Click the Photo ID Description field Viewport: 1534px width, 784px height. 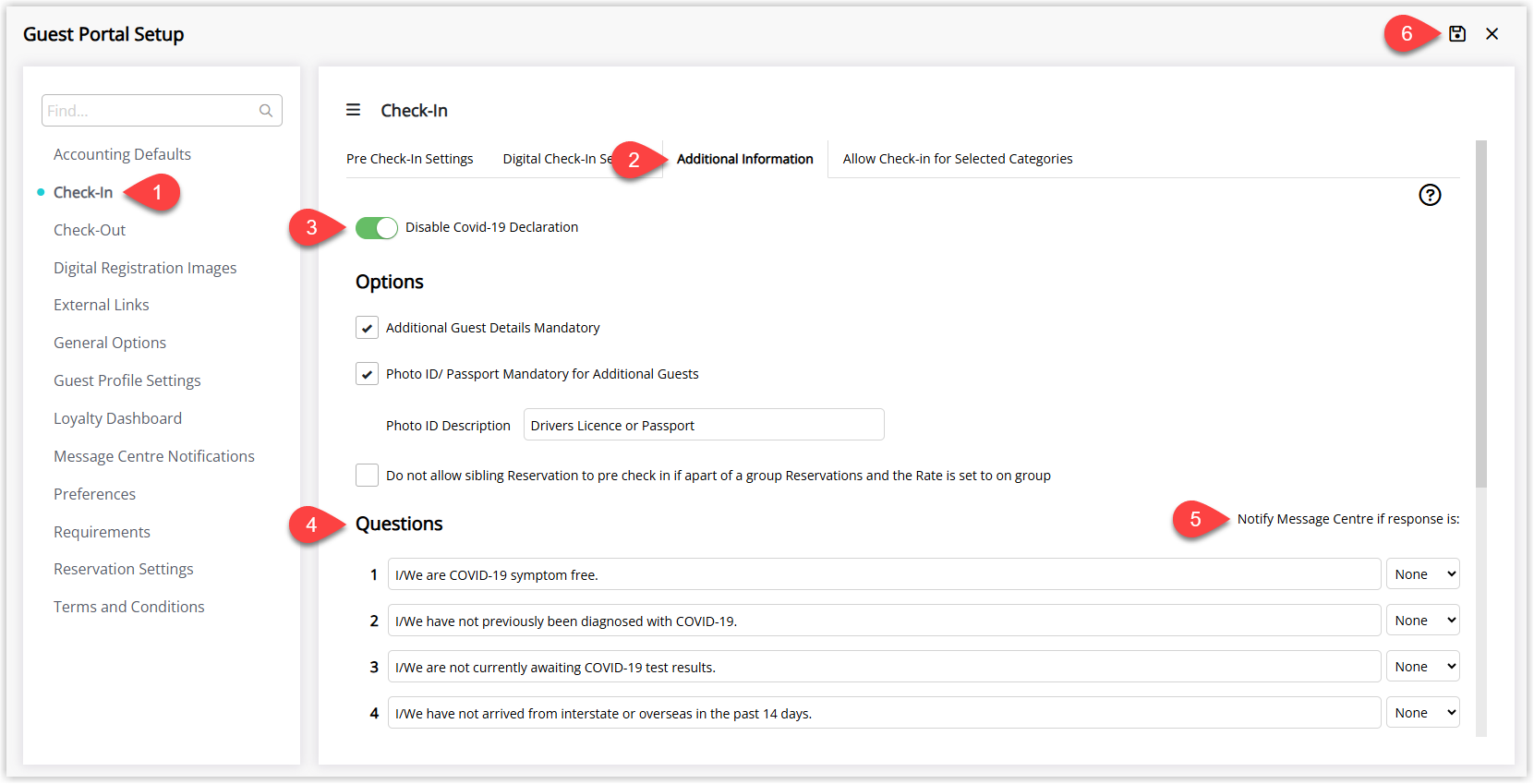coord(704,425)
